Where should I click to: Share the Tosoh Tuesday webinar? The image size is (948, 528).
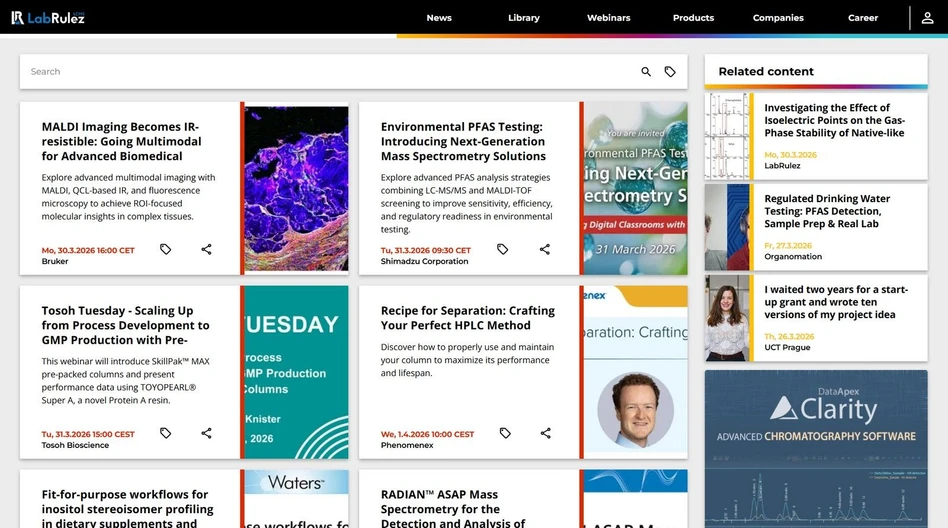click(206, 433)
